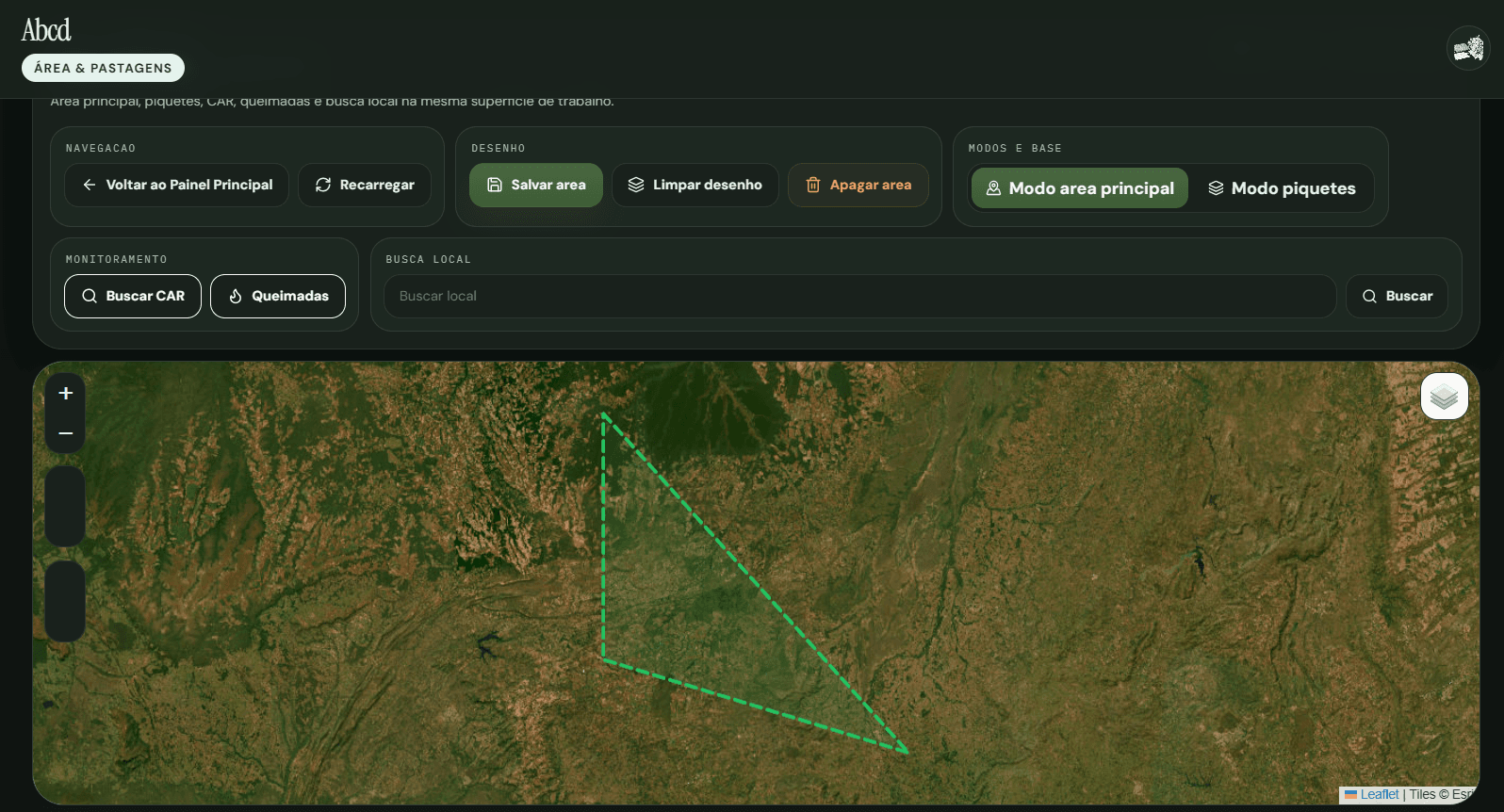
Task: Click Salvar area button
Action: pos(536,185)
